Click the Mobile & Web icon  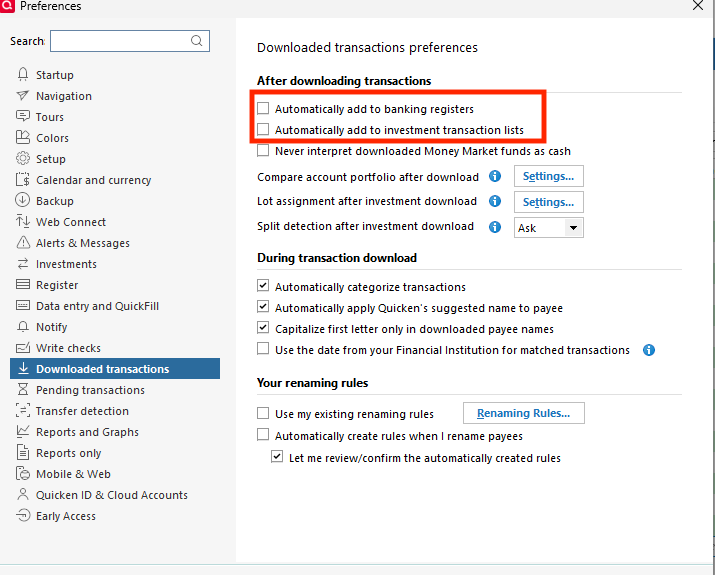click(23, 473)
